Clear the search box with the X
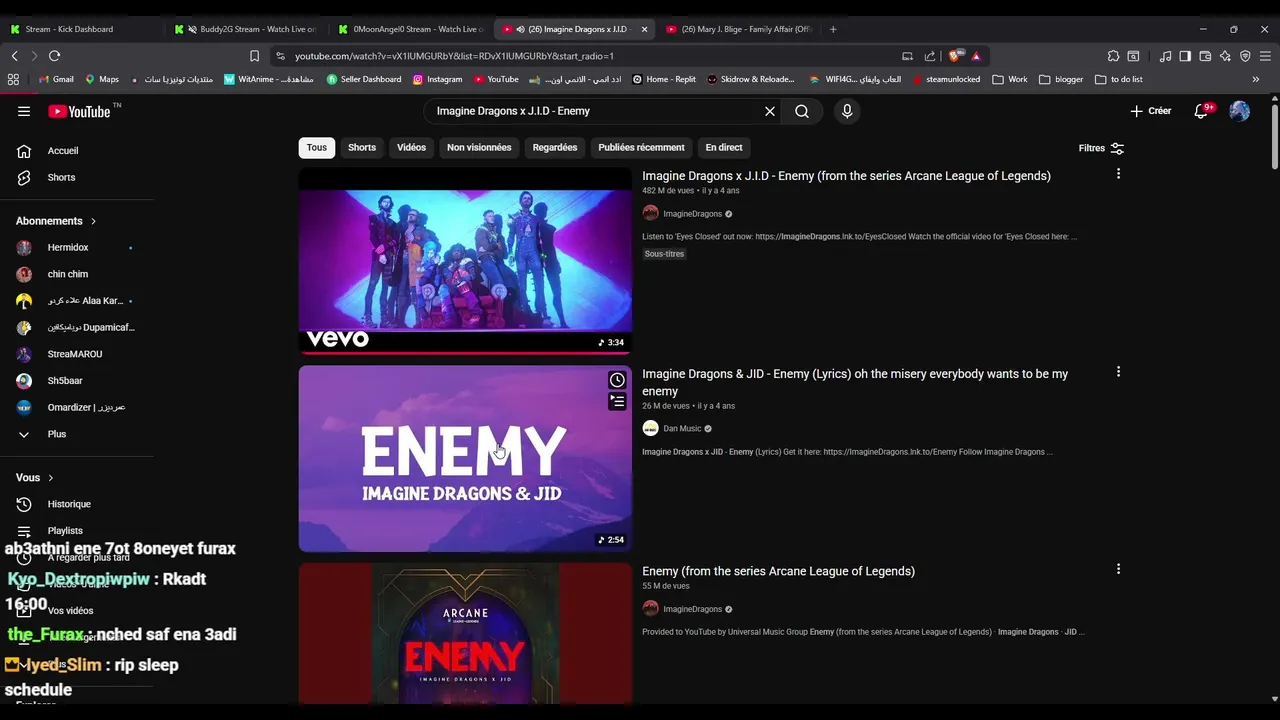 pos(770,111)
